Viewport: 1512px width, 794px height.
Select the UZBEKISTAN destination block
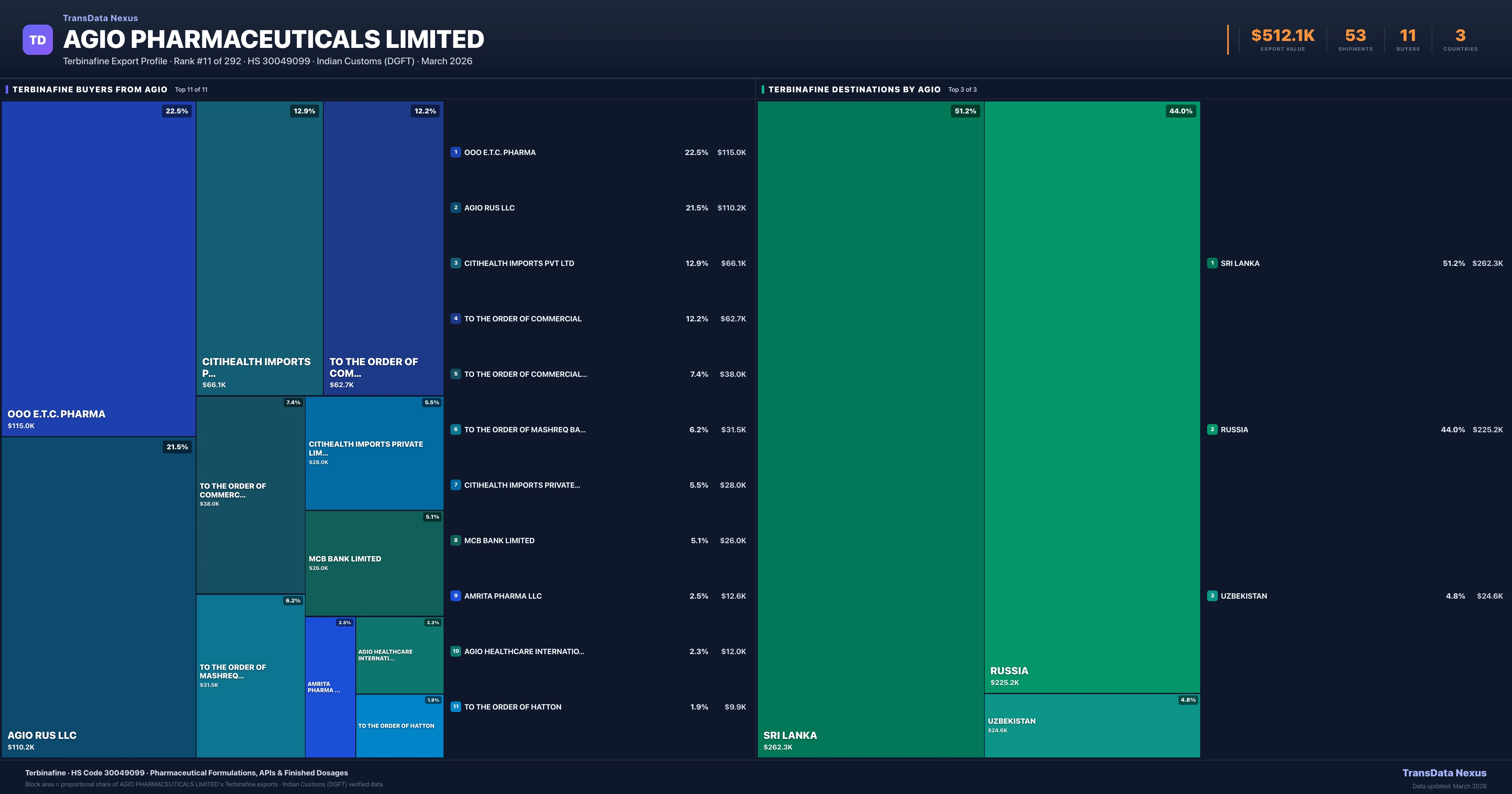click(x=1092, y=726)
